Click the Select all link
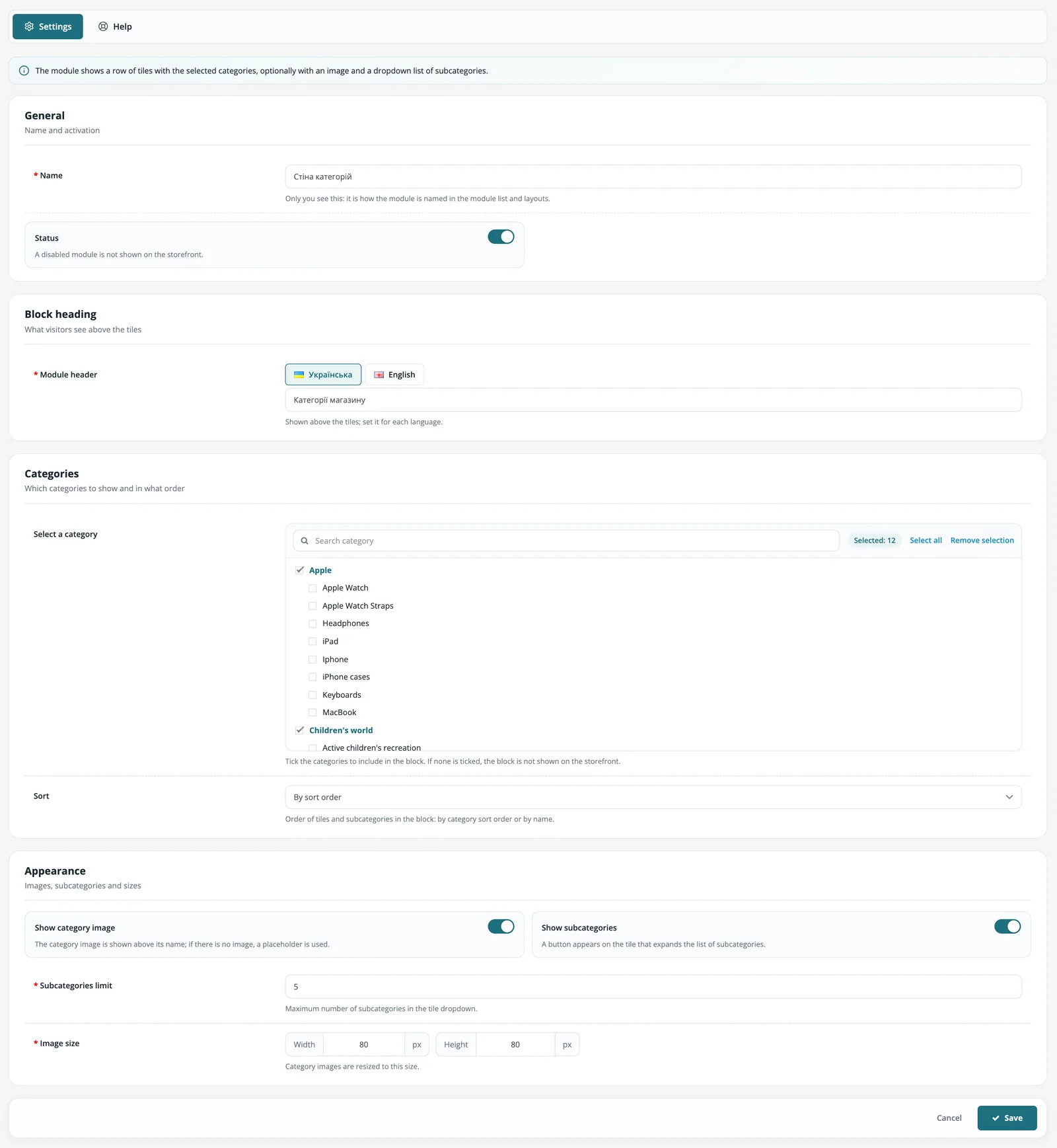 pos(926,541)
